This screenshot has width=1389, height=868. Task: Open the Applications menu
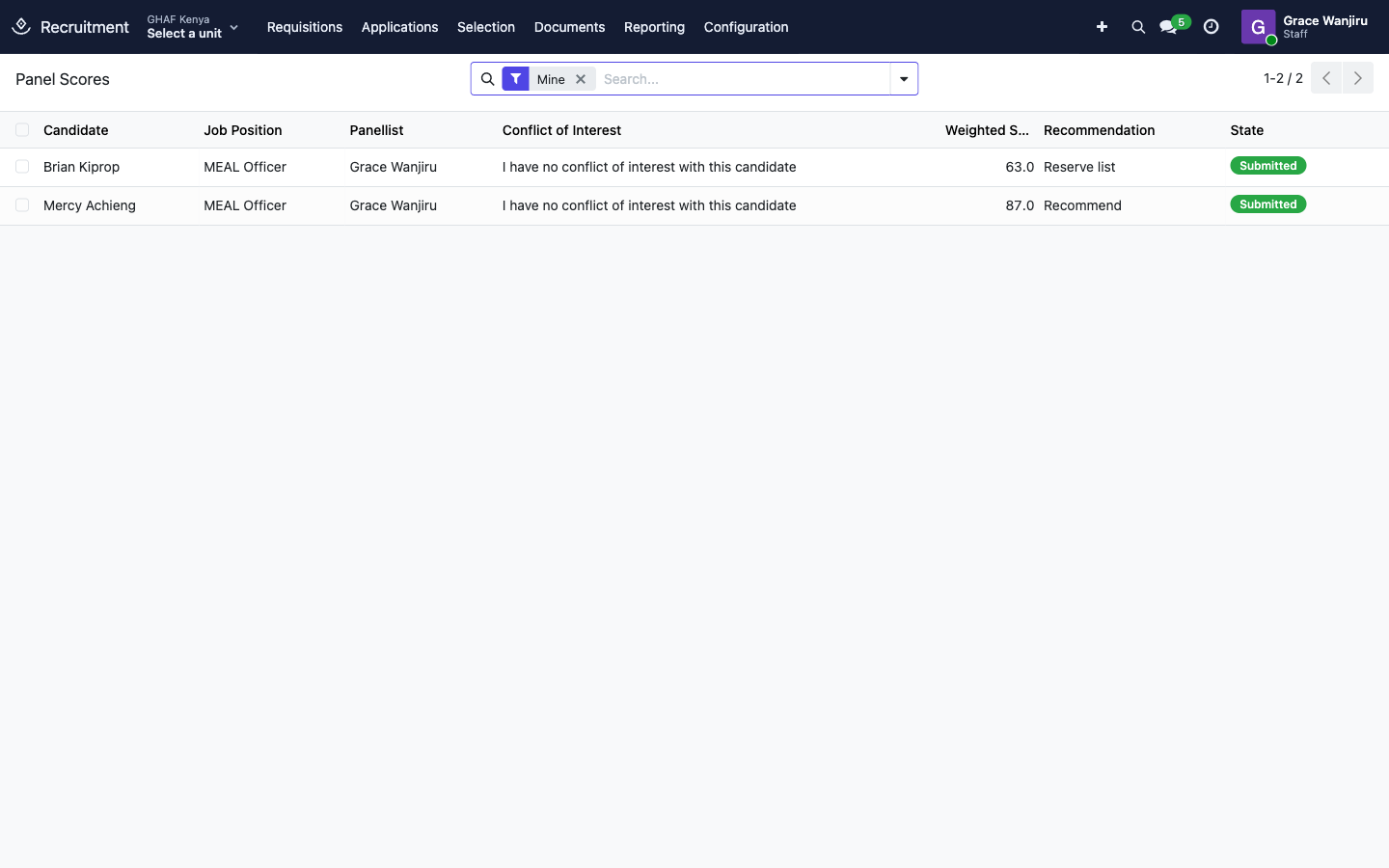click(x=399, y=27)
